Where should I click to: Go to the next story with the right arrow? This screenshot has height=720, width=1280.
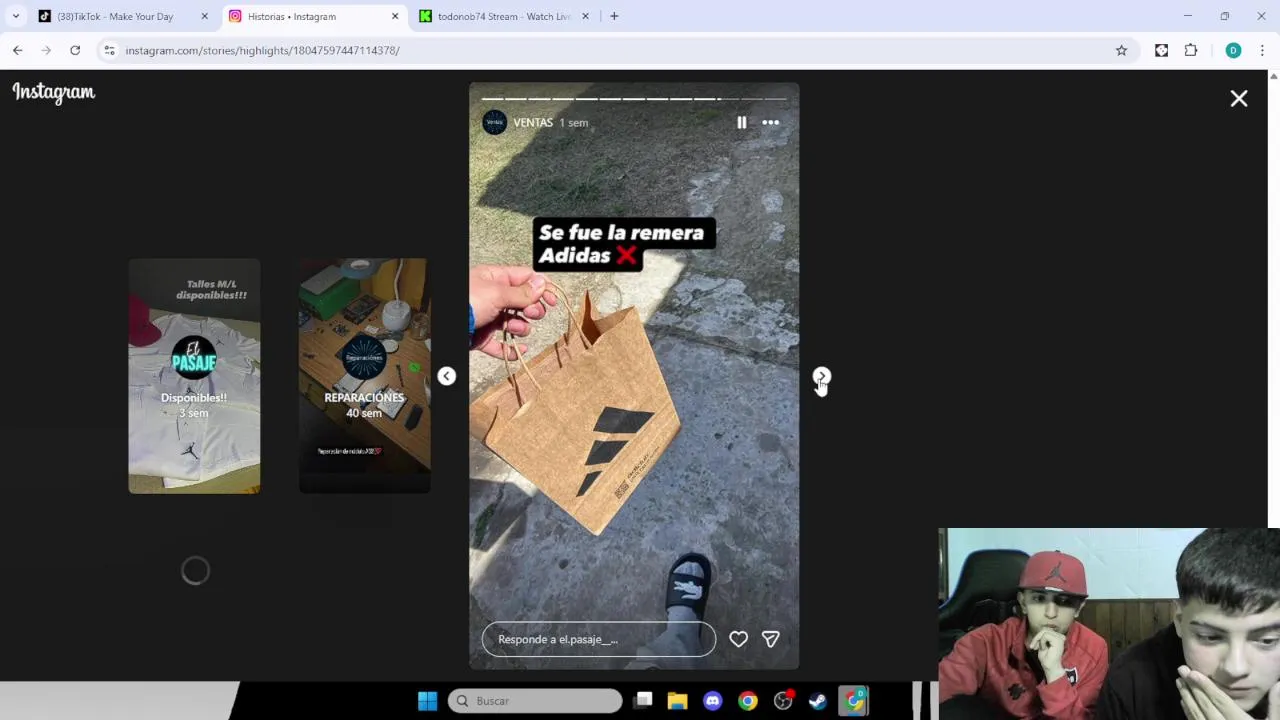pos(821,376)
